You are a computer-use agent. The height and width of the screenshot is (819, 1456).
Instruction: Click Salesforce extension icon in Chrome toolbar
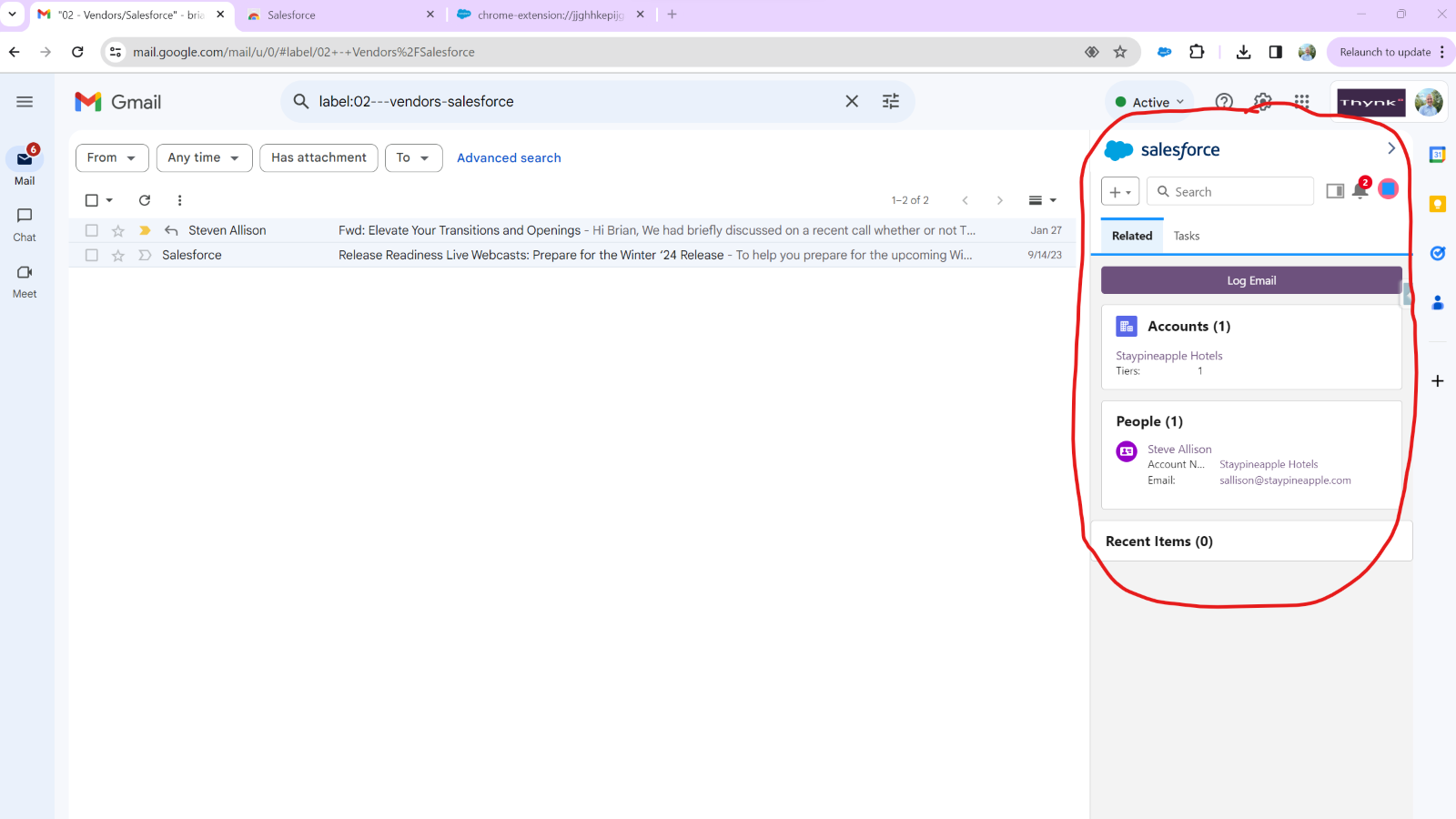coord(1164,52)
